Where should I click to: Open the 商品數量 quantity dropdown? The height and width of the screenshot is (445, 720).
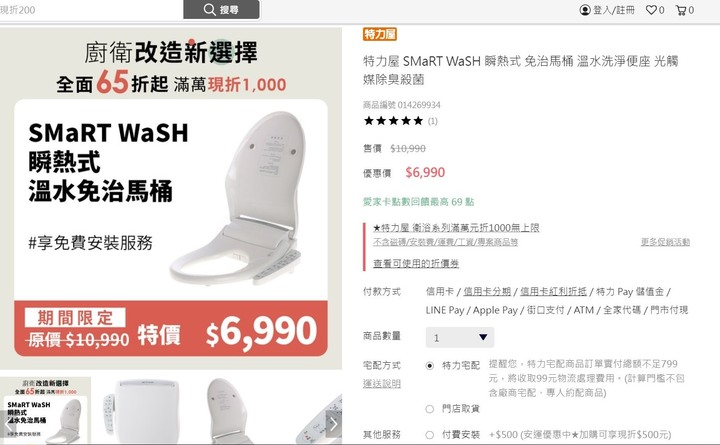(460, 338)
